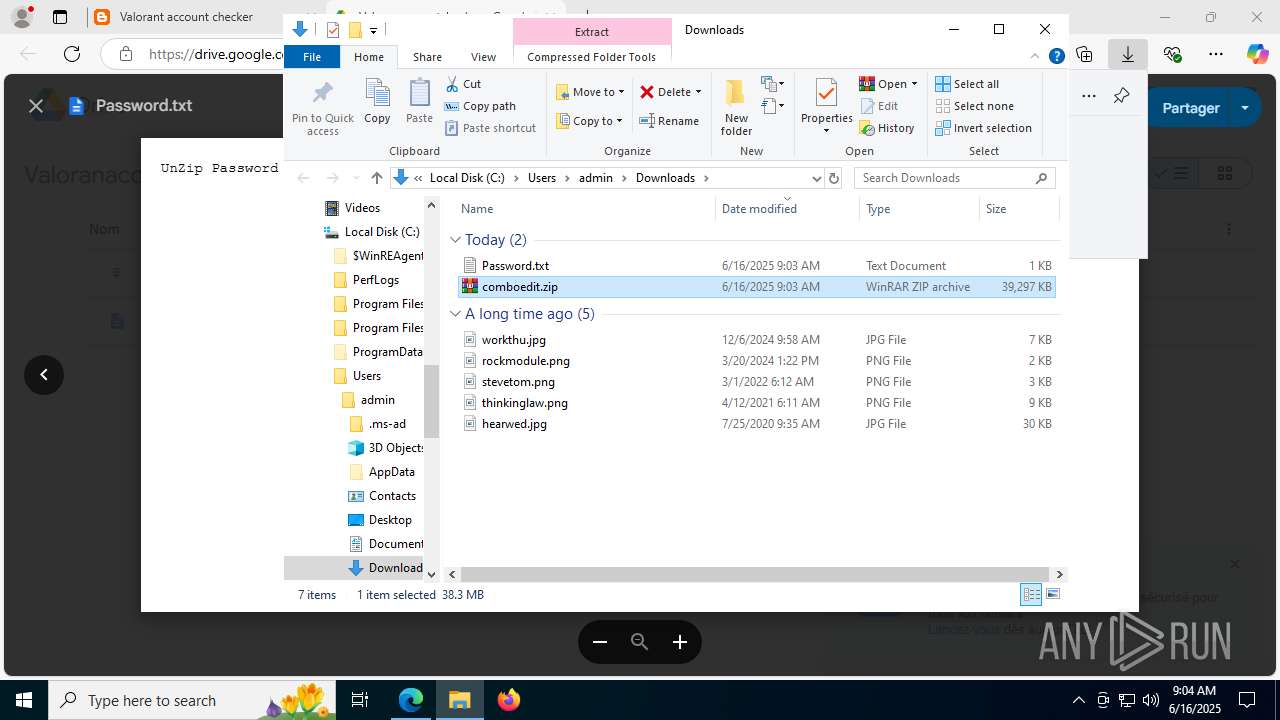Click the Properties ribbon button

[x=826, y=106]
